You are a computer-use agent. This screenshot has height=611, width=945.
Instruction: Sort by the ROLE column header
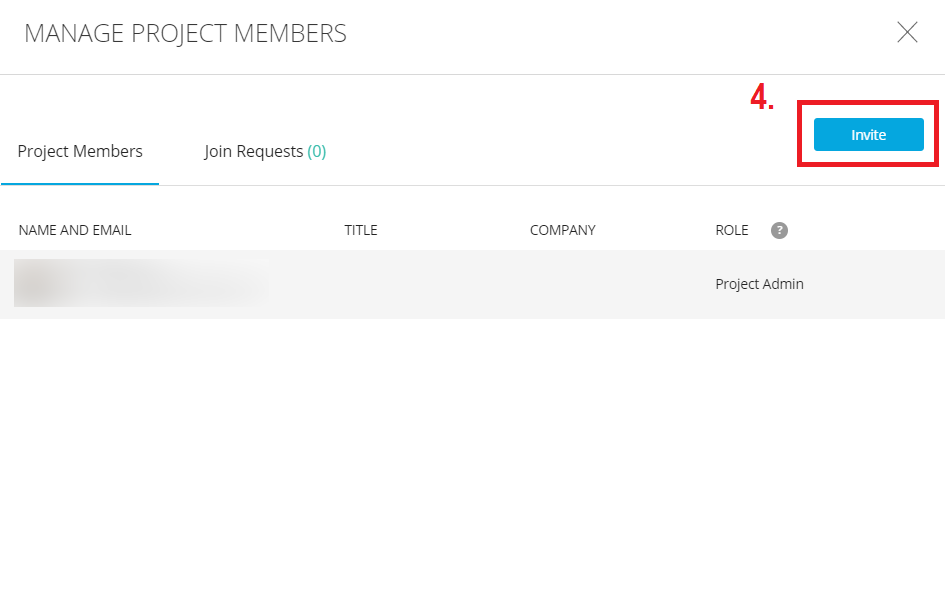coord(731,230)
